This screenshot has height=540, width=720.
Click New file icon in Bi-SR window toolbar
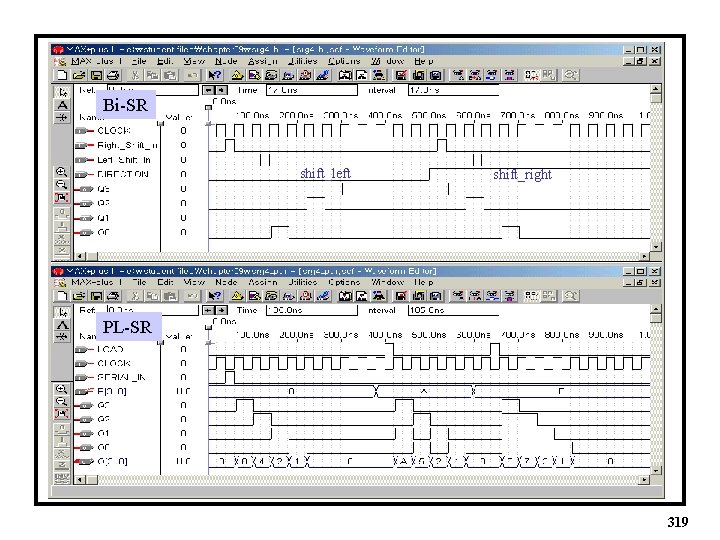[62, 75]
